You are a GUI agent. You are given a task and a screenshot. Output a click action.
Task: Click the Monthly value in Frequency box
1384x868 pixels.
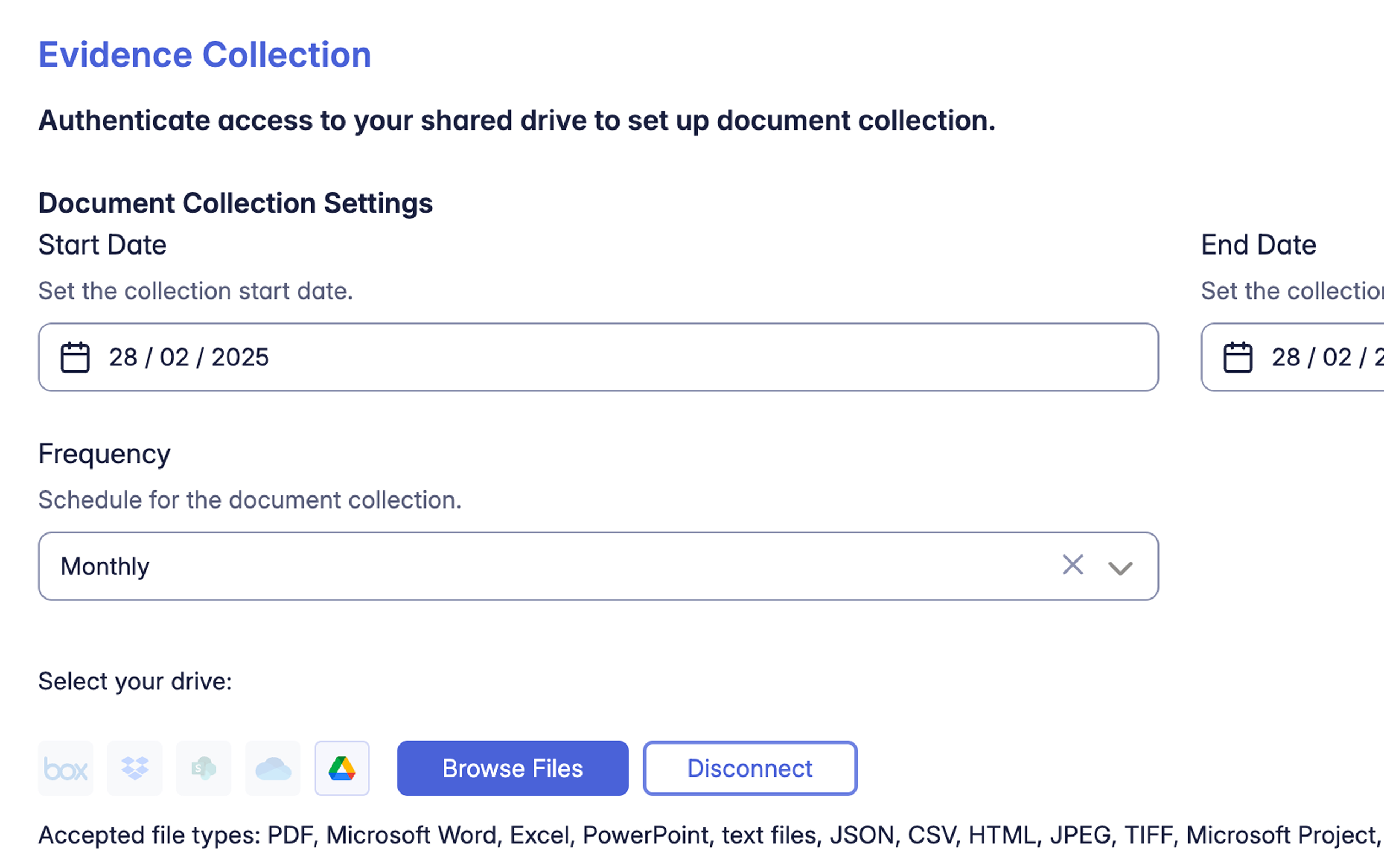point(105,567)
